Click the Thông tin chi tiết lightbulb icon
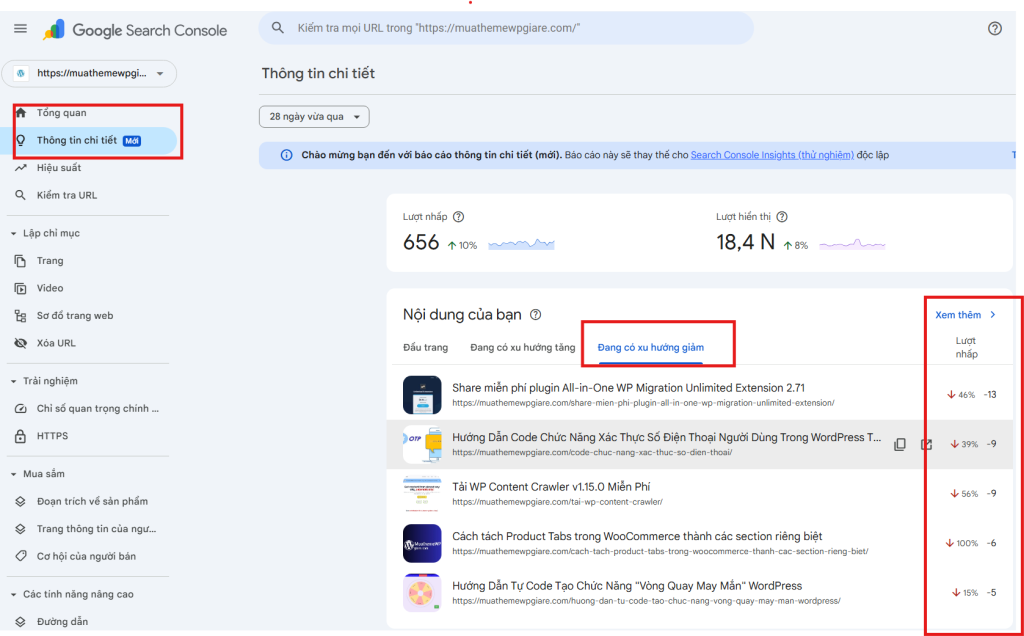 tap(21, 140)
